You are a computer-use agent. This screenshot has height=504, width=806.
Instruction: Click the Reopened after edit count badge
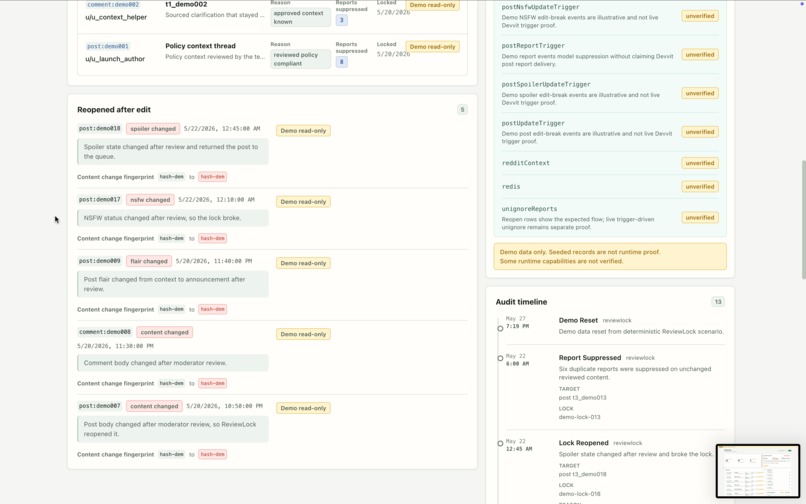tap(462, 110)
